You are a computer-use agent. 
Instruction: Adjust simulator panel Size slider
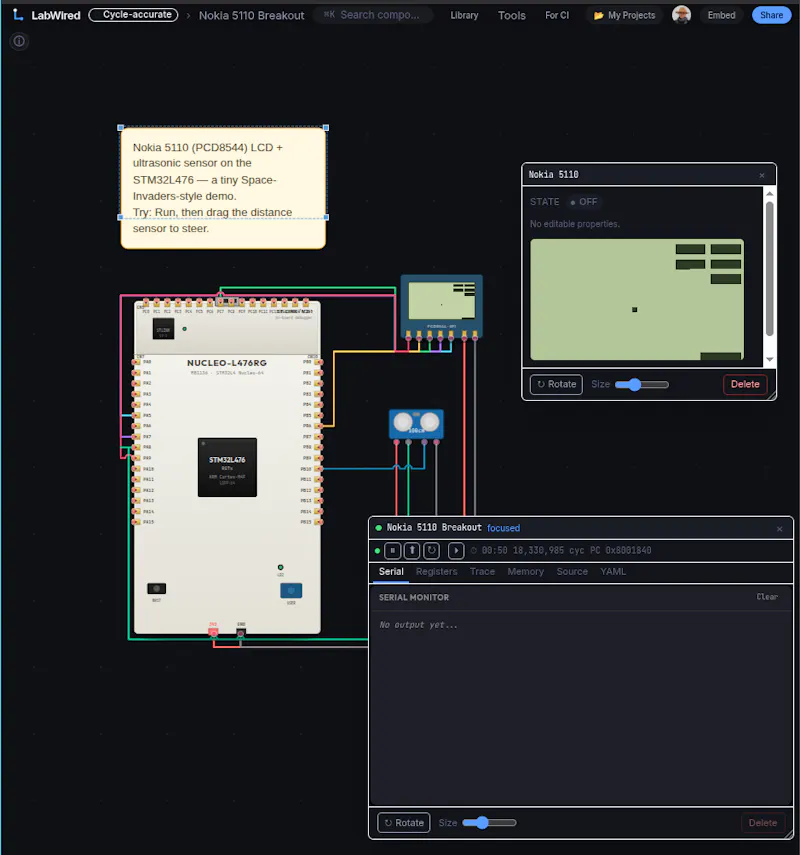[x=489, y=823]
